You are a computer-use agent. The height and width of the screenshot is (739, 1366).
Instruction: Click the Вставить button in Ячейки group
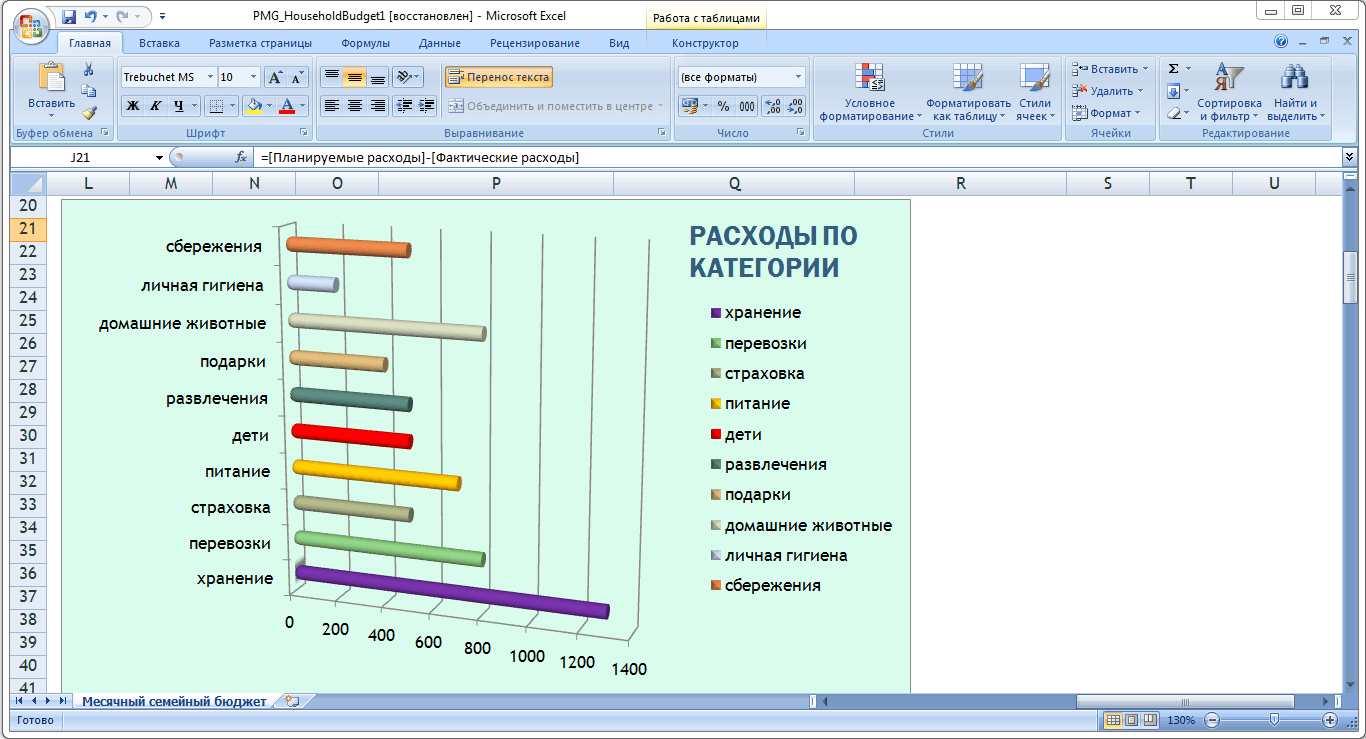point(1106,69)
